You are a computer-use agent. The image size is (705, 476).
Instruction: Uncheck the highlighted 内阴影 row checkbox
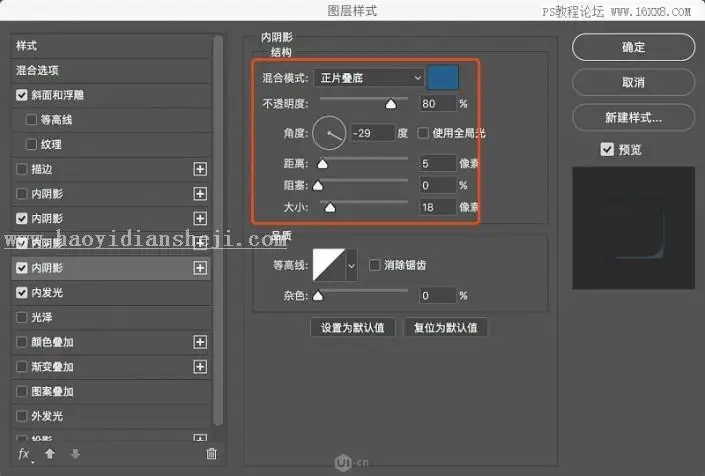click(21, 268)
